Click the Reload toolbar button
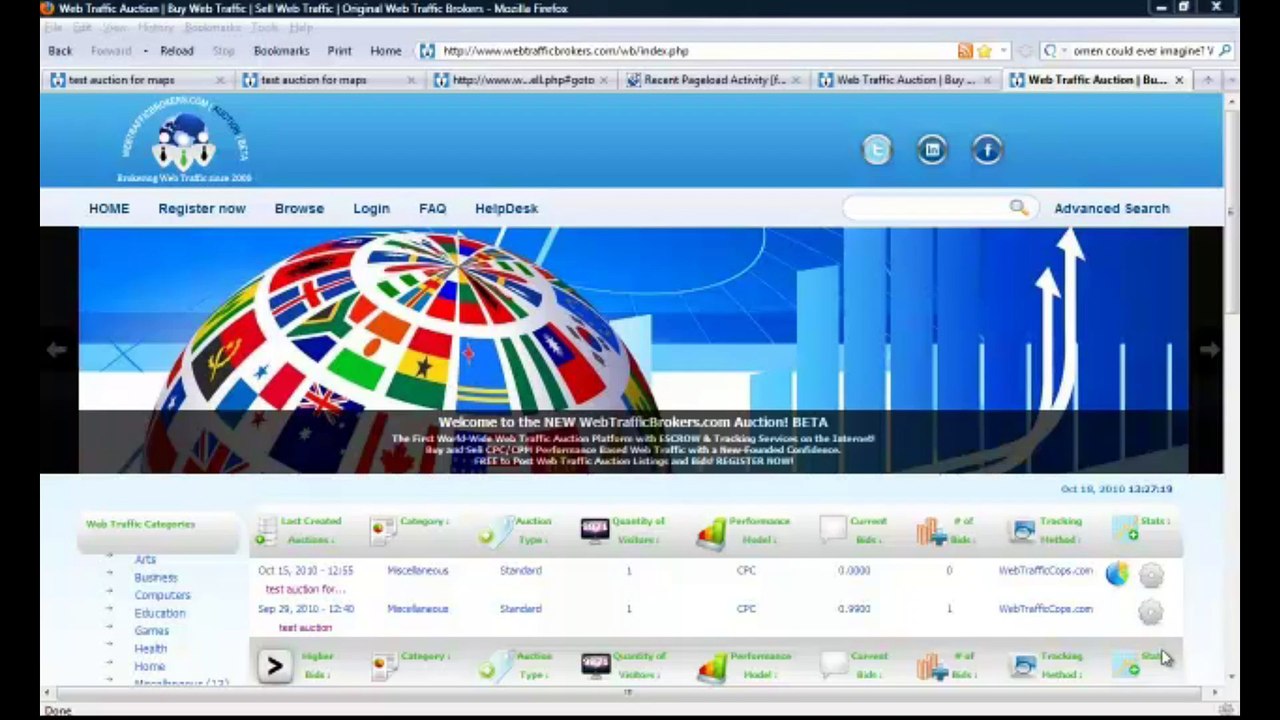The height and width of the screenshot is (720, 1280). point(177,51)
